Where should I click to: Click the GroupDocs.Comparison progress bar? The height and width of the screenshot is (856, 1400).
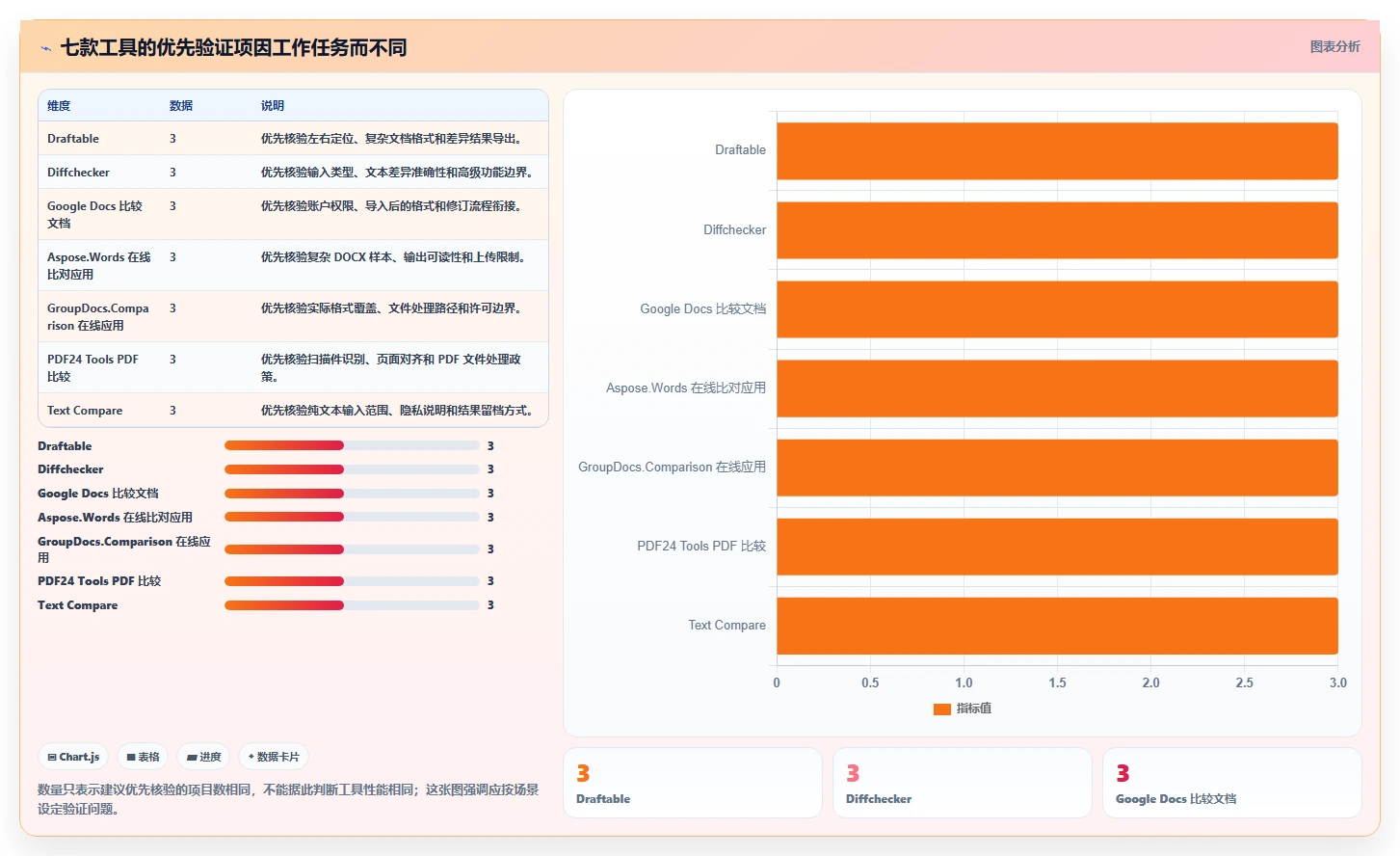352,549
